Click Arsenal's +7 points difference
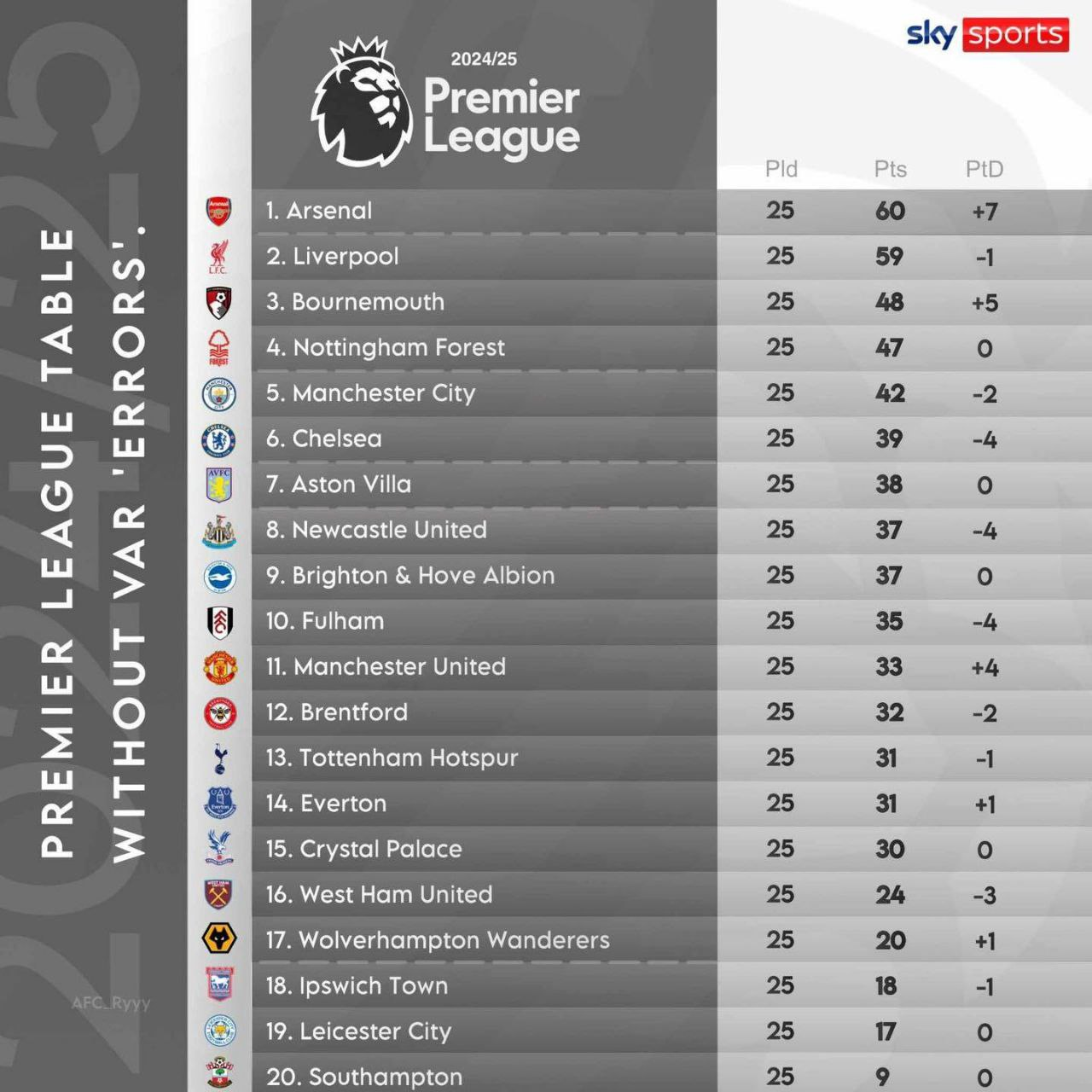The image size is (1092, 1092). coord(985,212)
